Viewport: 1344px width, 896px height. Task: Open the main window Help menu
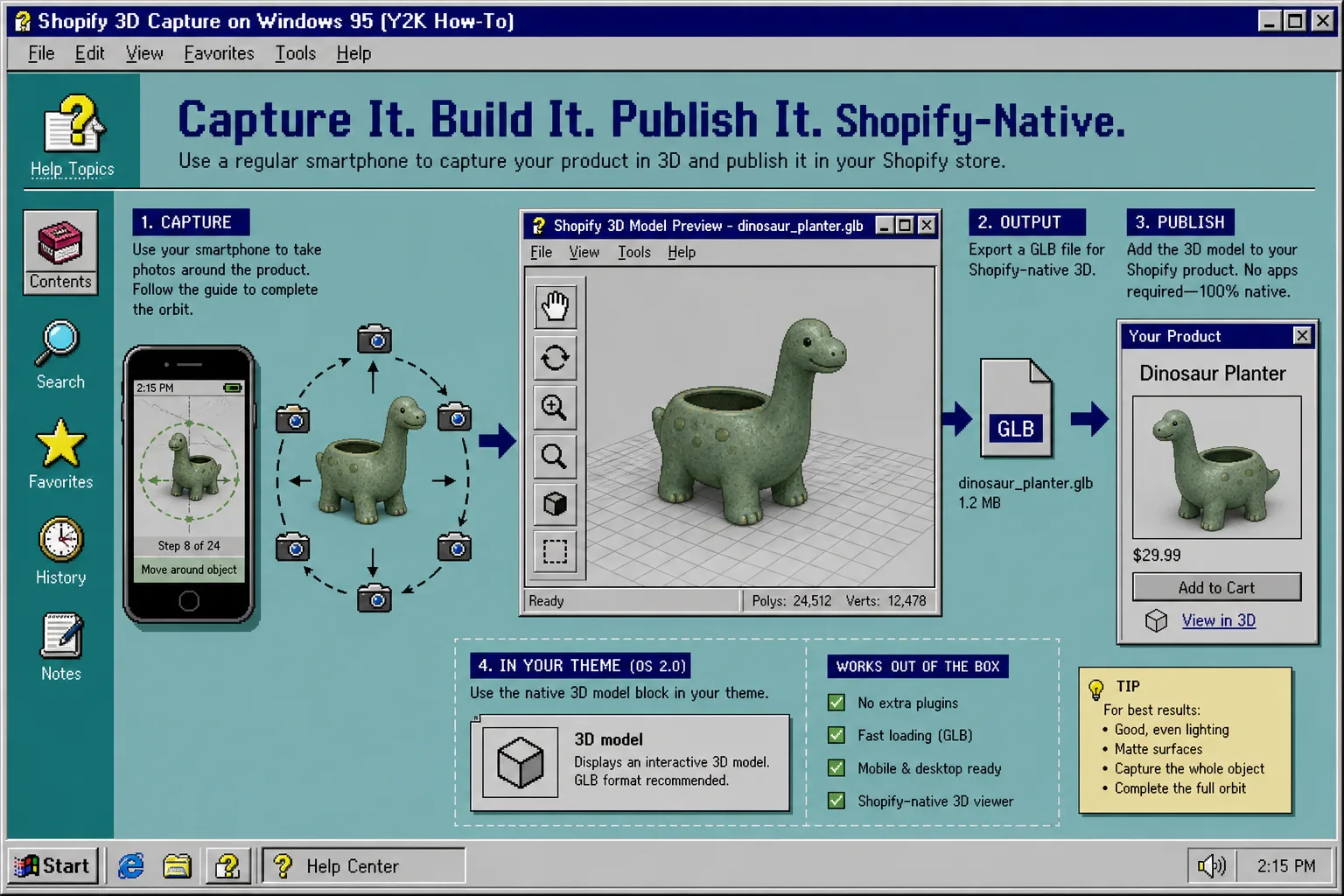[x=353, y=53]
